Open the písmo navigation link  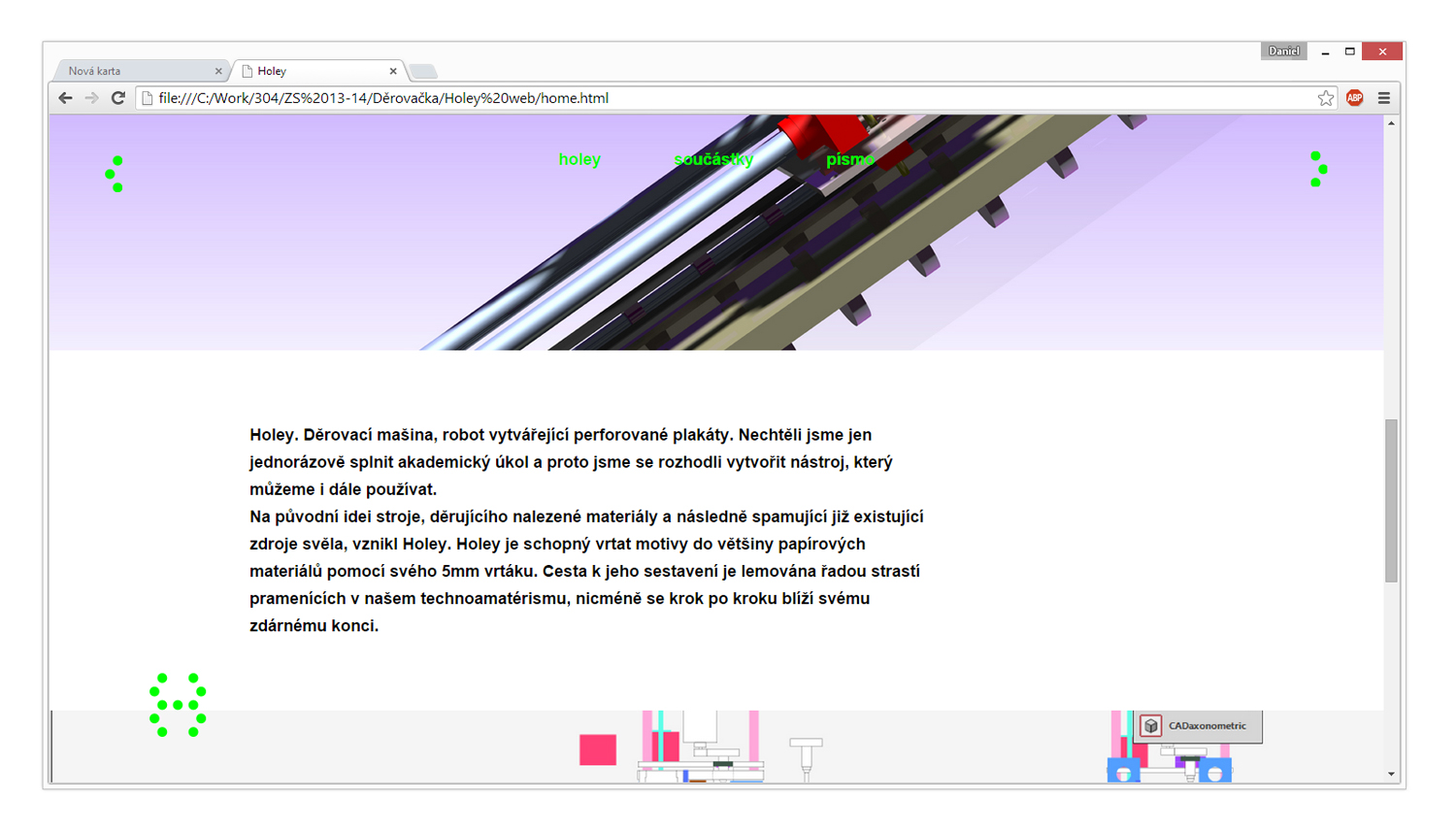(850, 159)
